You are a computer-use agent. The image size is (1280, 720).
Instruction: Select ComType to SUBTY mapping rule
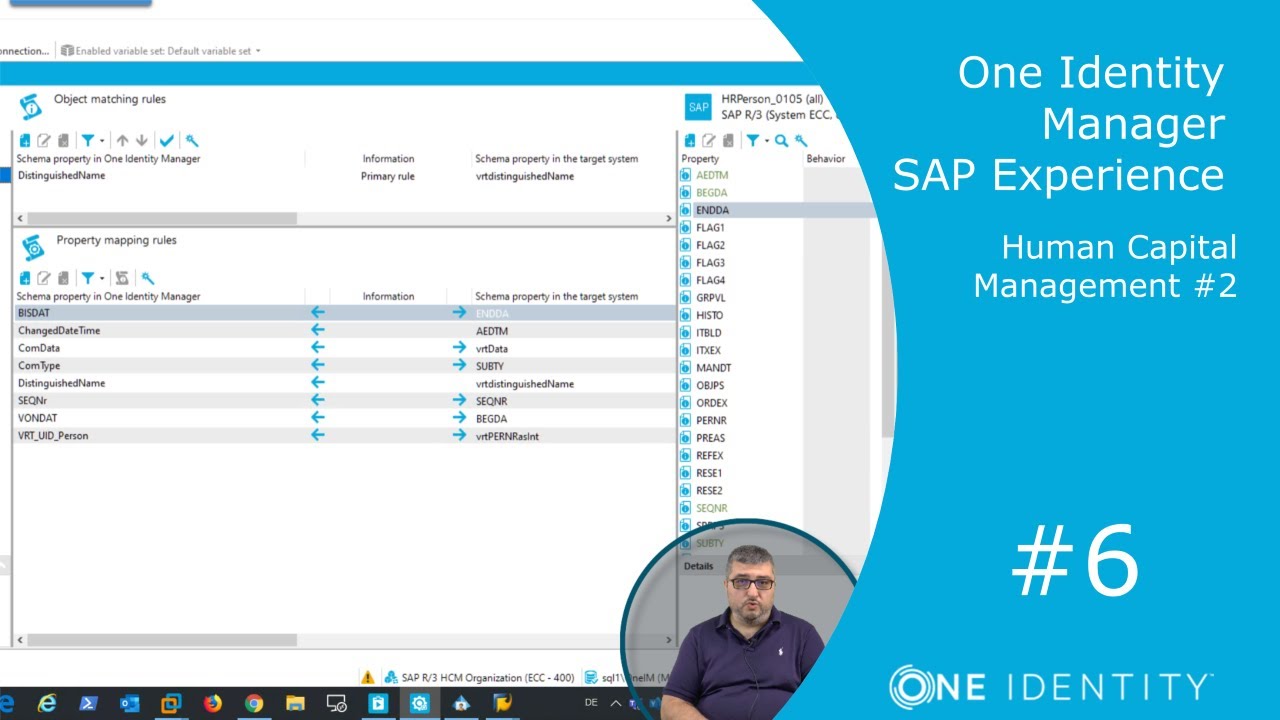343,366
